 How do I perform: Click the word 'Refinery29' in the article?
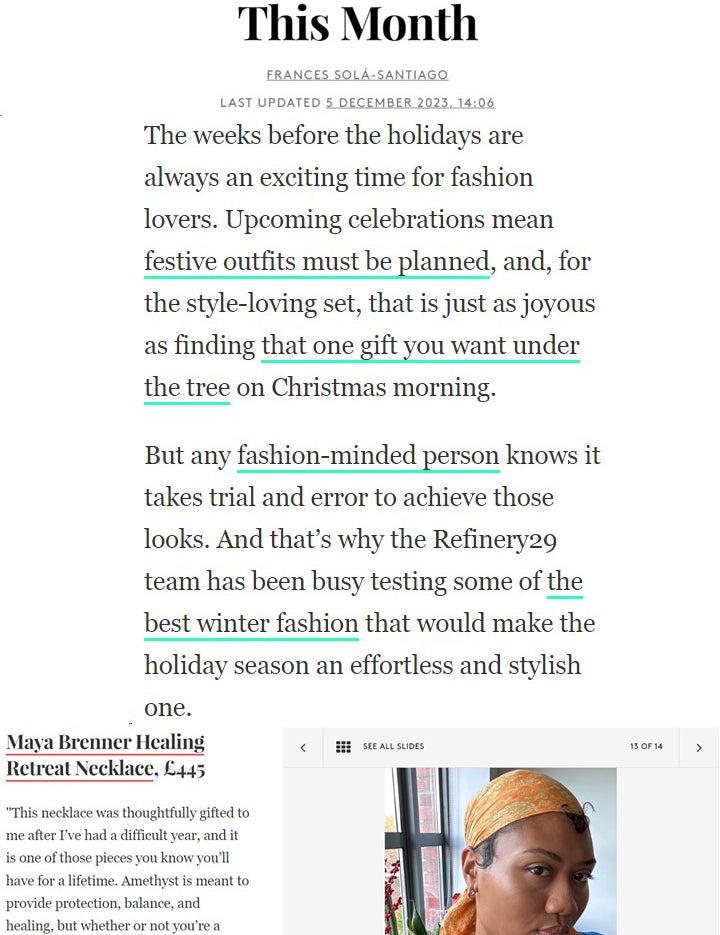[485, 540]
